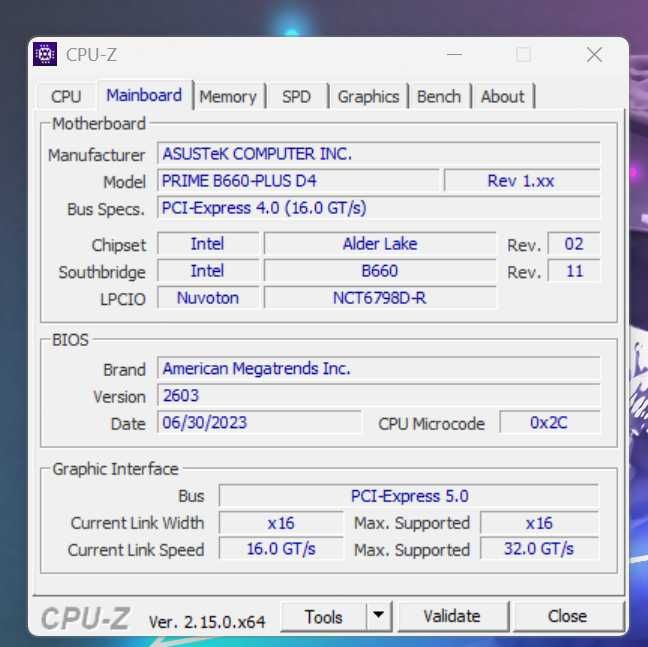Select the Mainboard tab
This screenshot has width=648, height=647.
pos(144,95)
